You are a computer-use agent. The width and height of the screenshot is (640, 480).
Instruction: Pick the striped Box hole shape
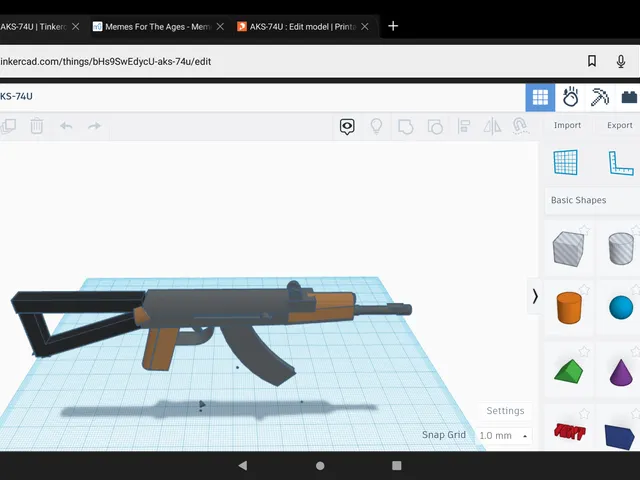[568, 249]
